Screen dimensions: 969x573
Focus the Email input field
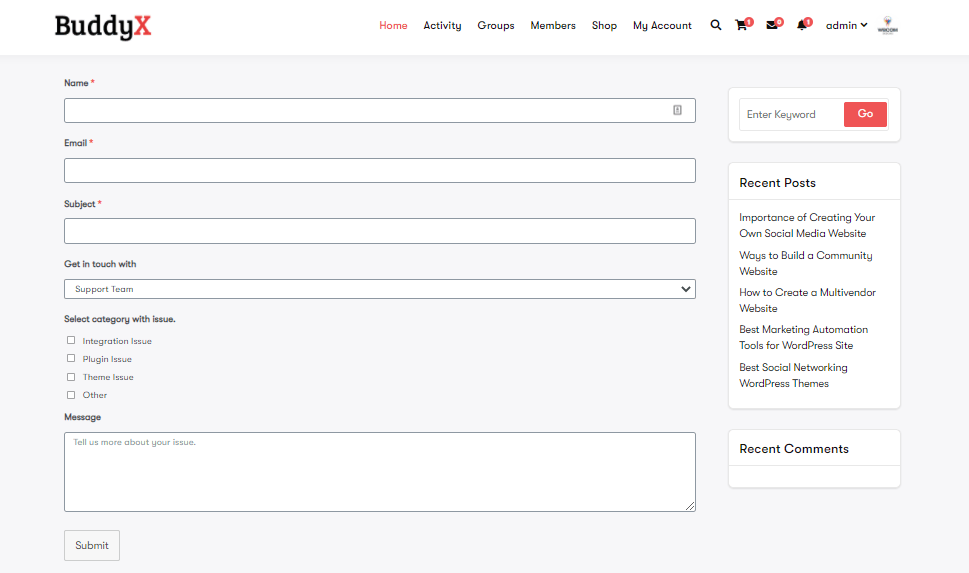tap(379, 171)
